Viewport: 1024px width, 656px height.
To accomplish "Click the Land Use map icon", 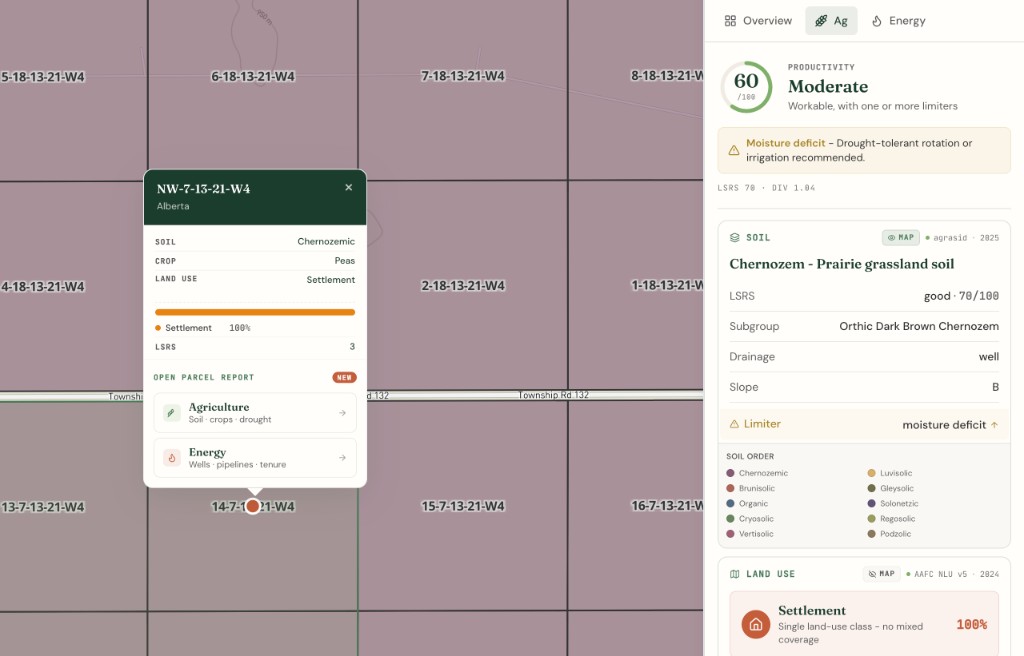I will (x=735, y=574).
